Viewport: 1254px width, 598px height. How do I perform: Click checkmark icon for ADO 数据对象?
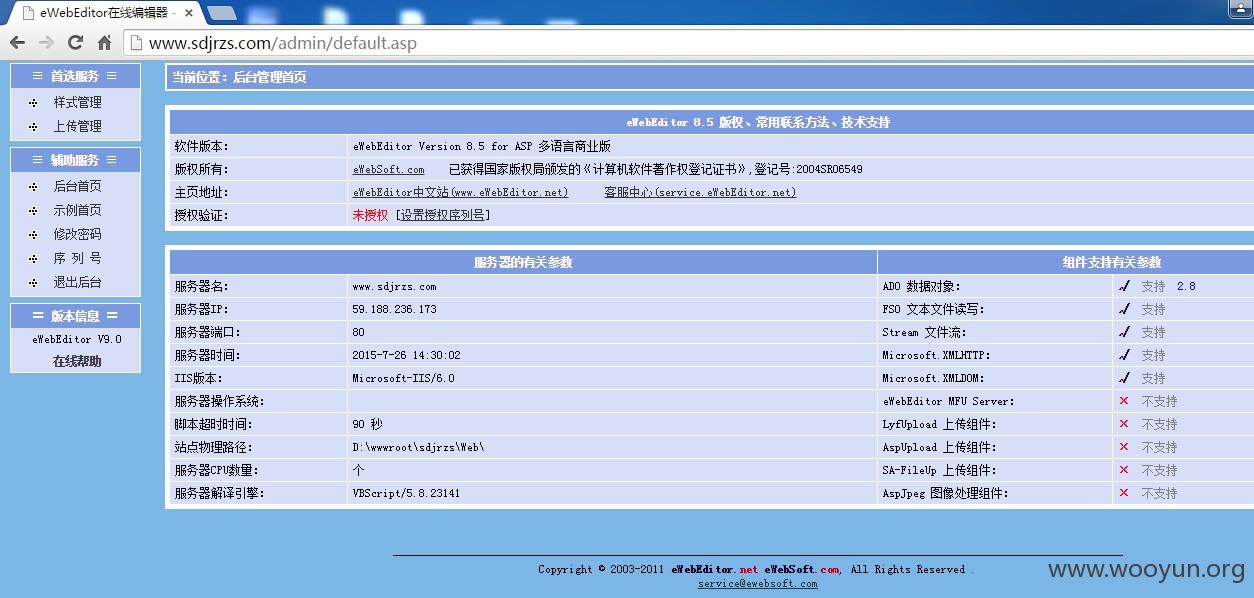click(x=1124, y=286)
